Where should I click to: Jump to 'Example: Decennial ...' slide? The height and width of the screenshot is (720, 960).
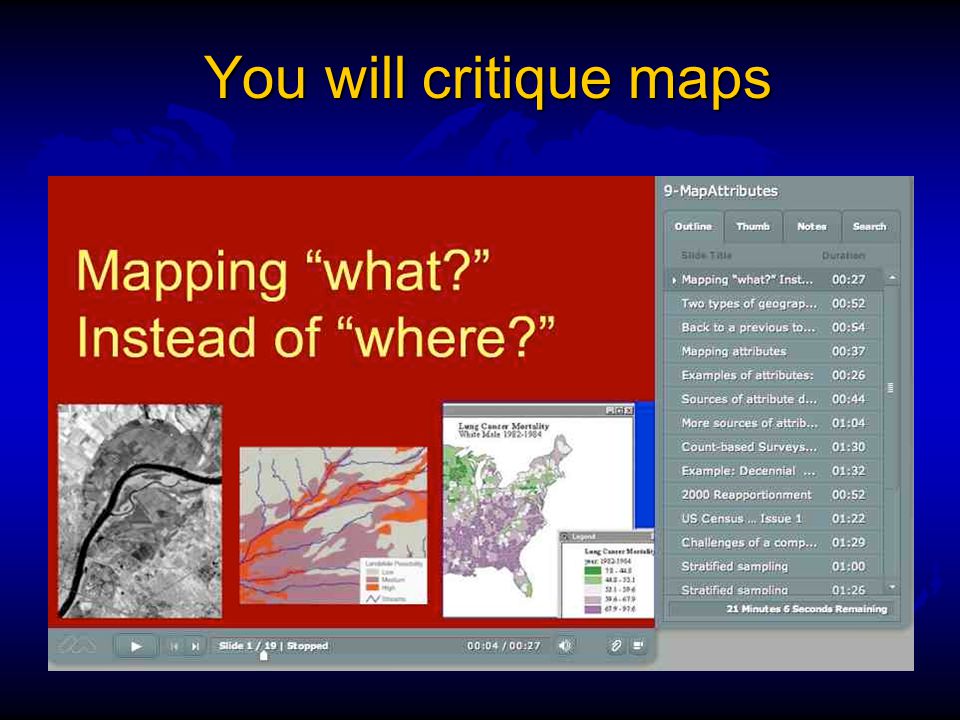[x=774, y=471]
